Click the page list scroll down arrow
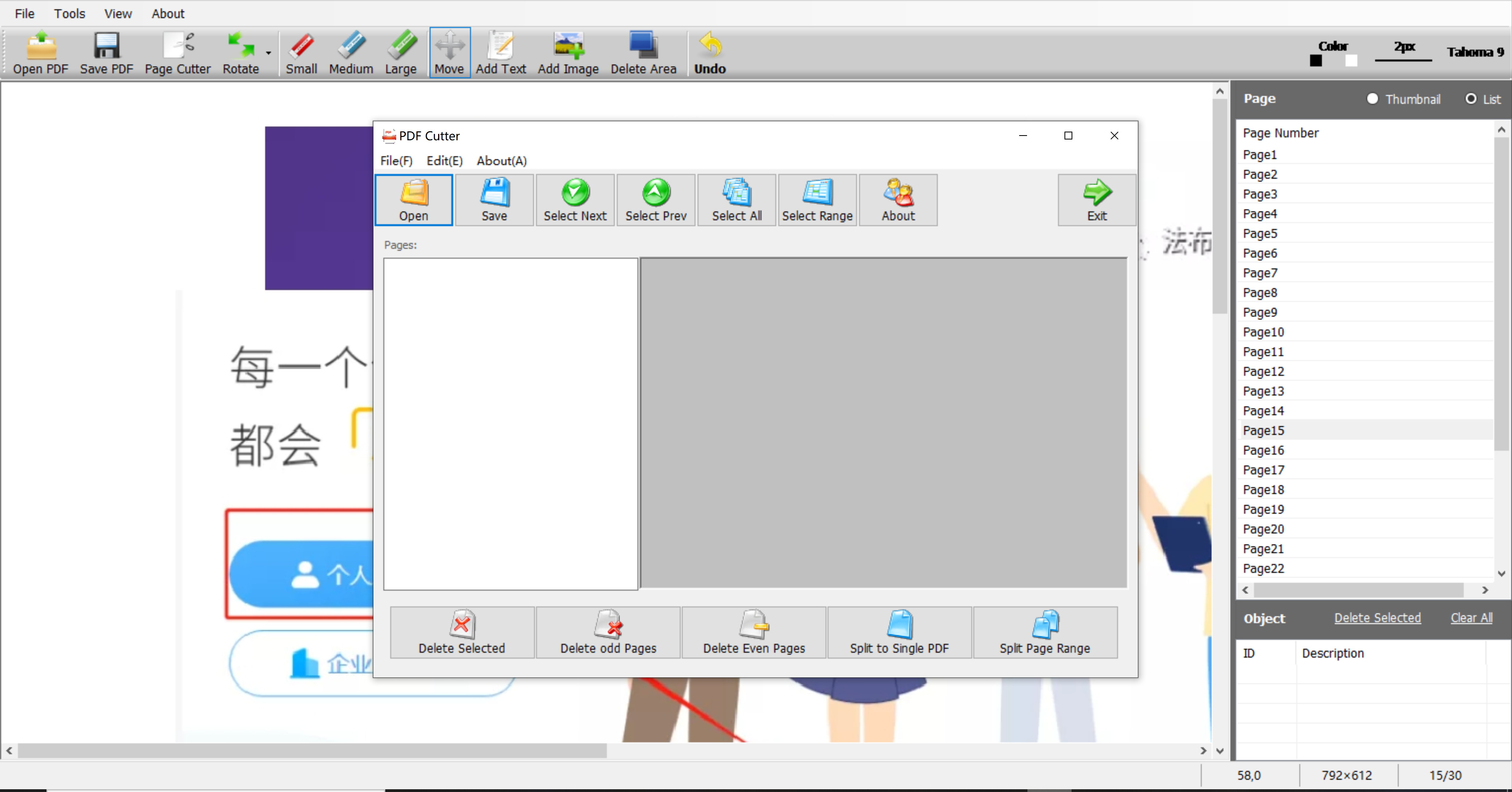This screenshot has height=792, width=1512. tap(1501, 574)
